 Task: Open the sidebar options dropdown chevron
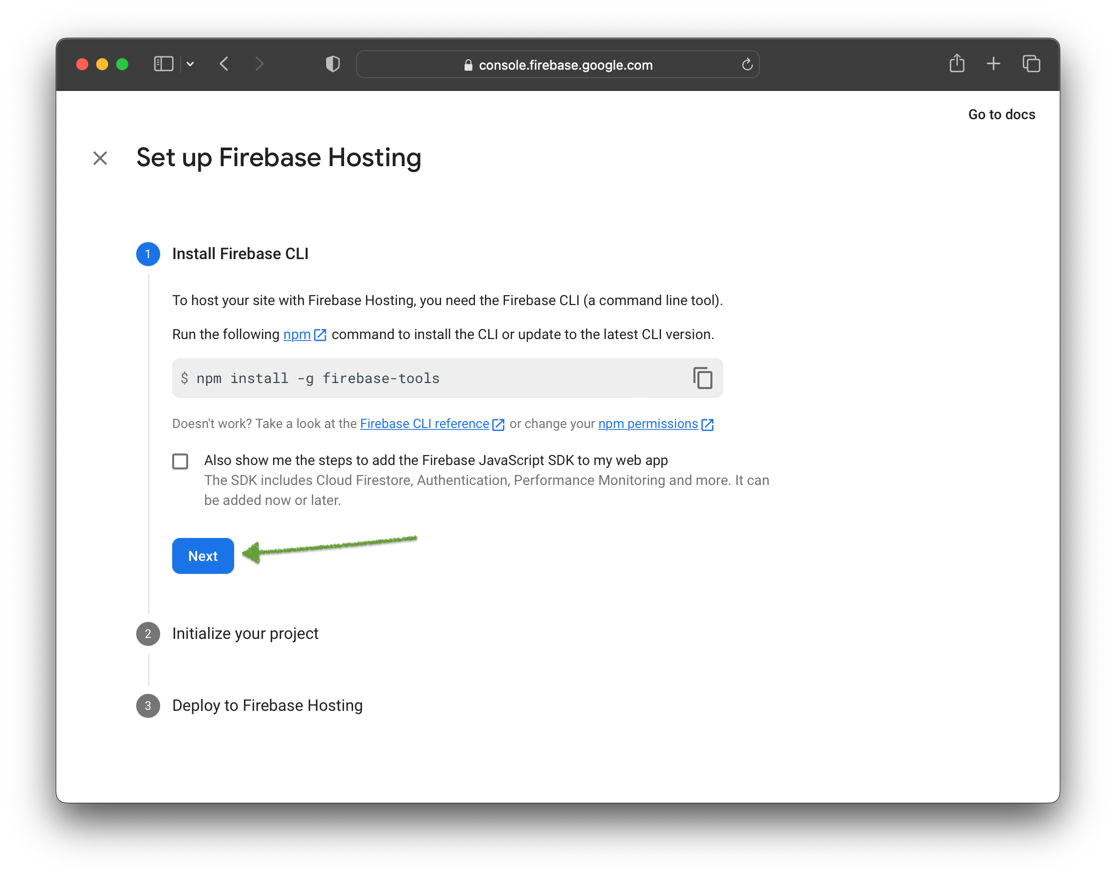190,64
